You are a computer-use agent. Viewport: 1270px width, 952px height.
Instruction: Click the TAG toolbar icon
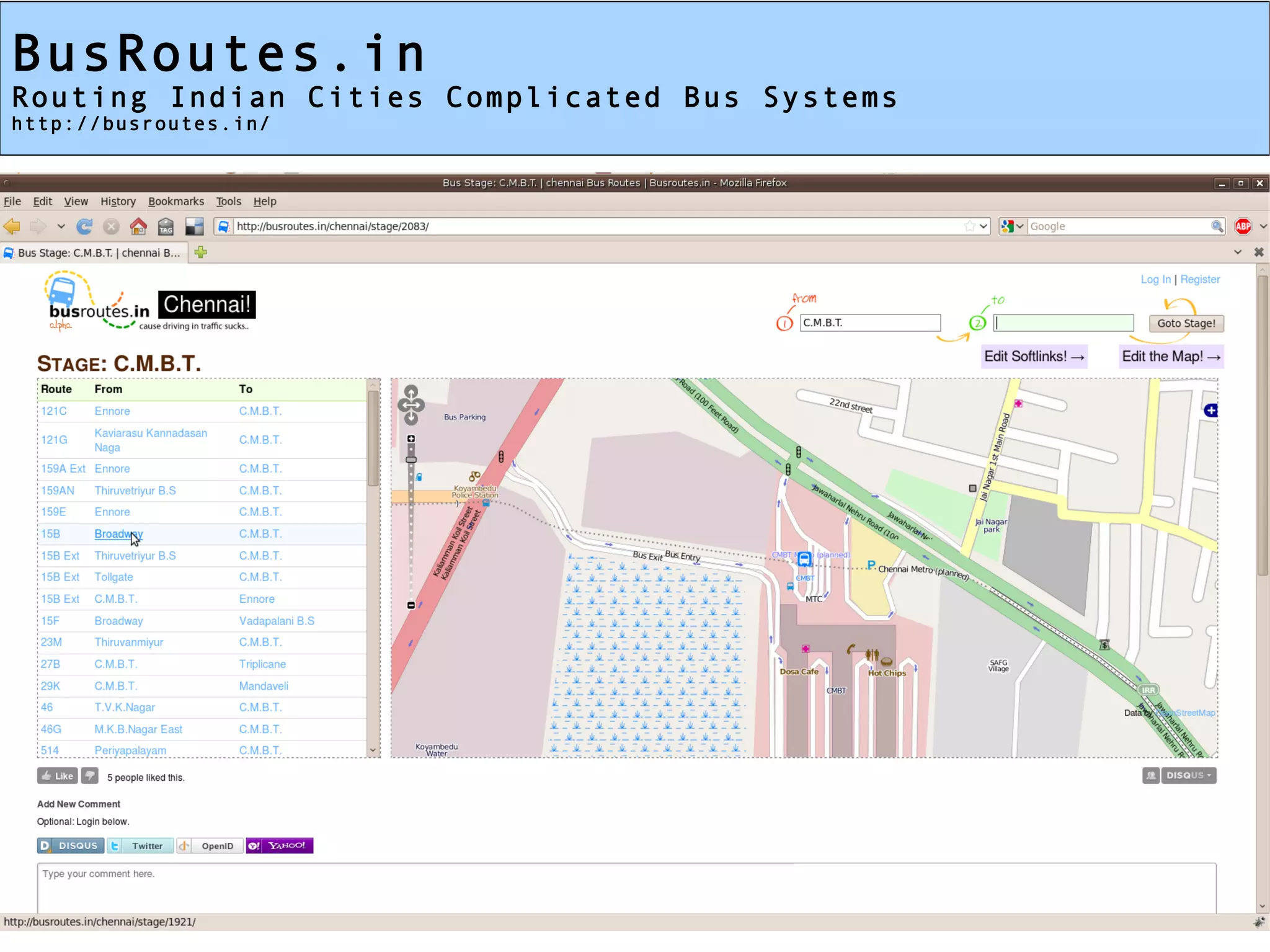coord(166,226)
